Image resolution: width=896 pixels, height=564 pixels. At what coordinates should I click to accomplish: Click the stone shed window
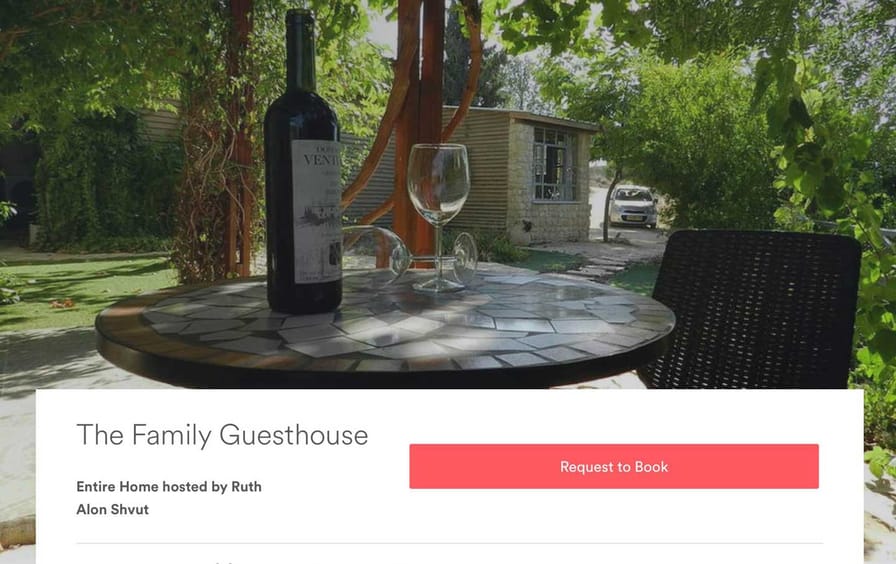[x=554, y=164]
